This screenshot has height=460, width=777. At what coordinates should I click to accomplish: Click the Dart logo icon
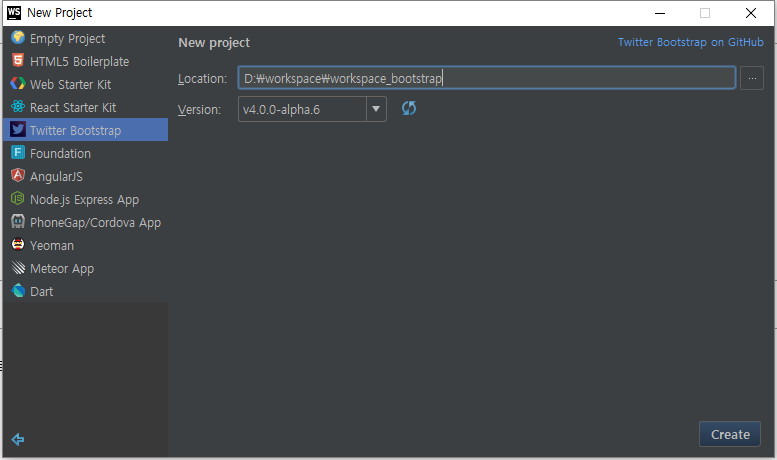(18, 290)
